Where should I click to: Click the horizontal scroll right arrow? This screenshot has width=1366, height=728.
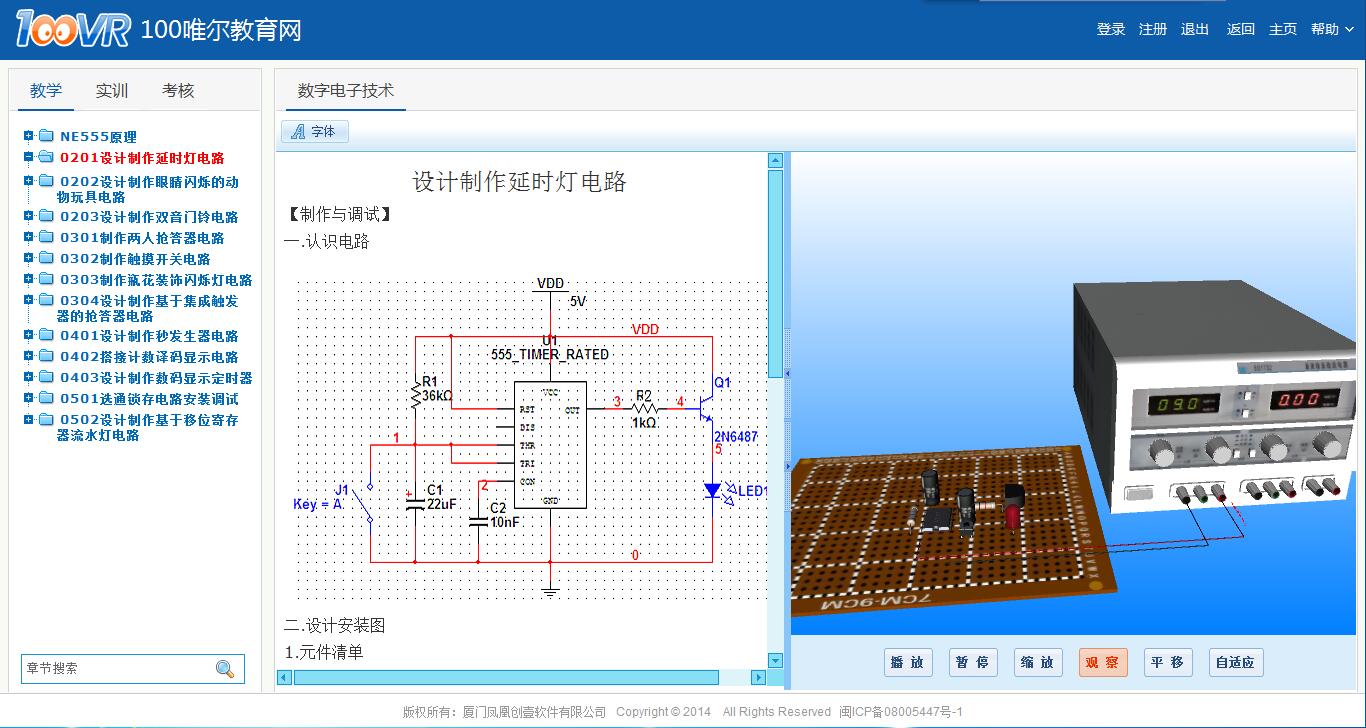(x=758, y=677)
